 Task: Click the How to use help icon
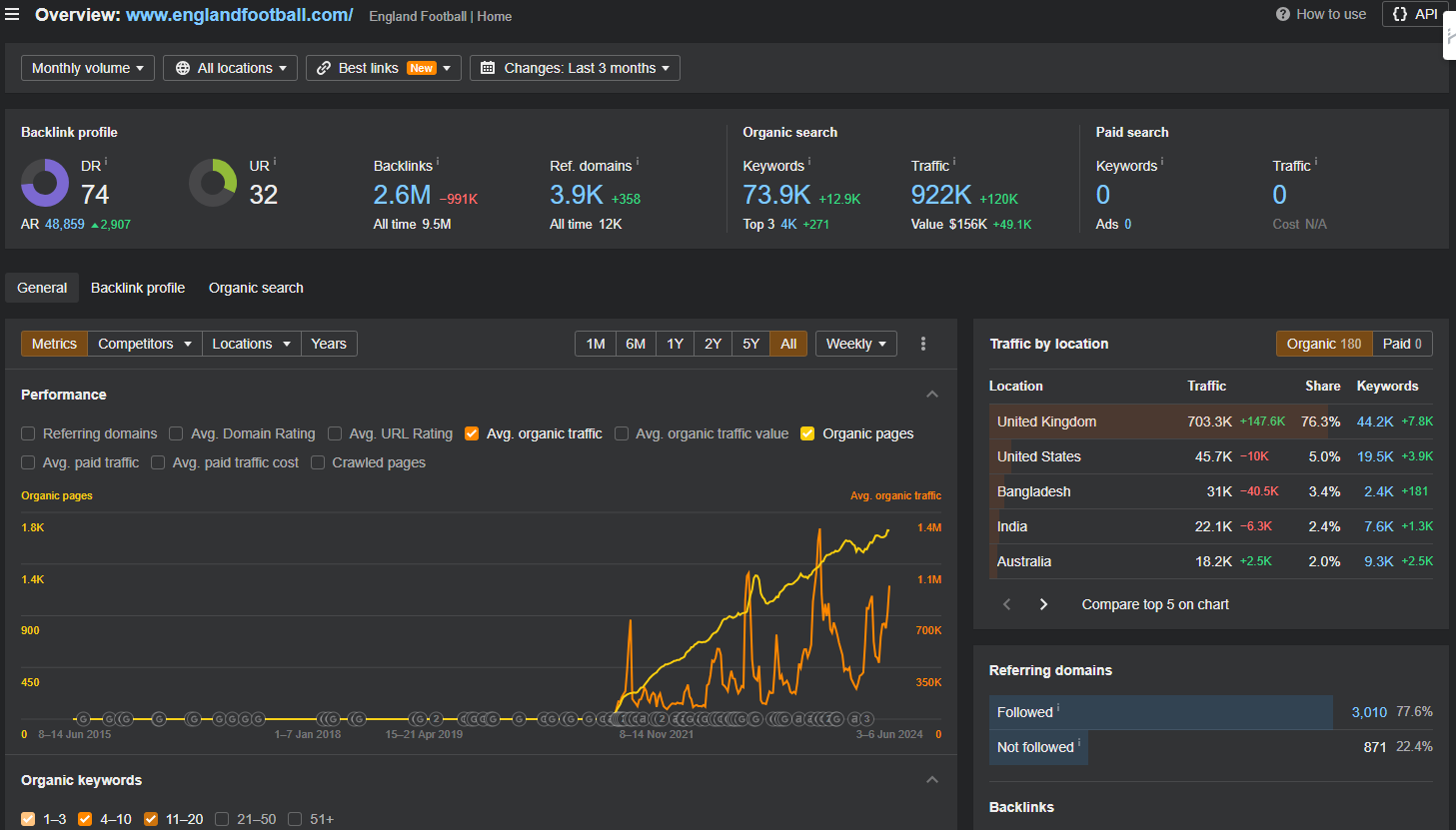[x=1283, y=14]
